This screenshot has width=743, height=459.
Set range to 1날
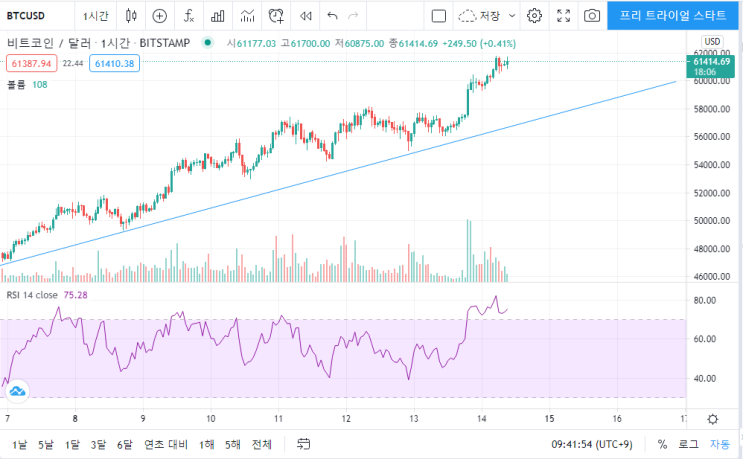19,444
